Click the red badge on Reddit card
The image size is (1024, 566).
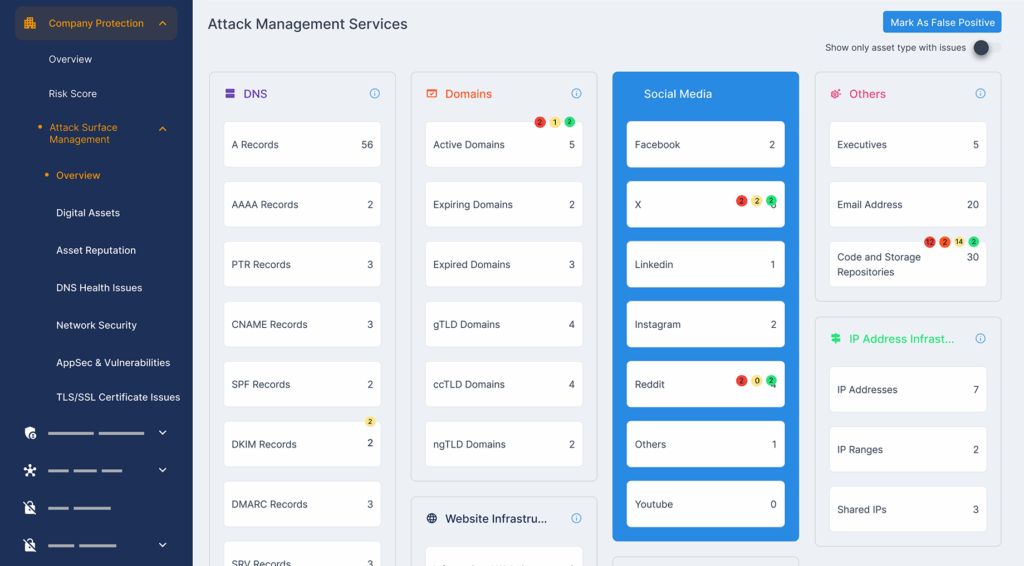coord(741,381)
